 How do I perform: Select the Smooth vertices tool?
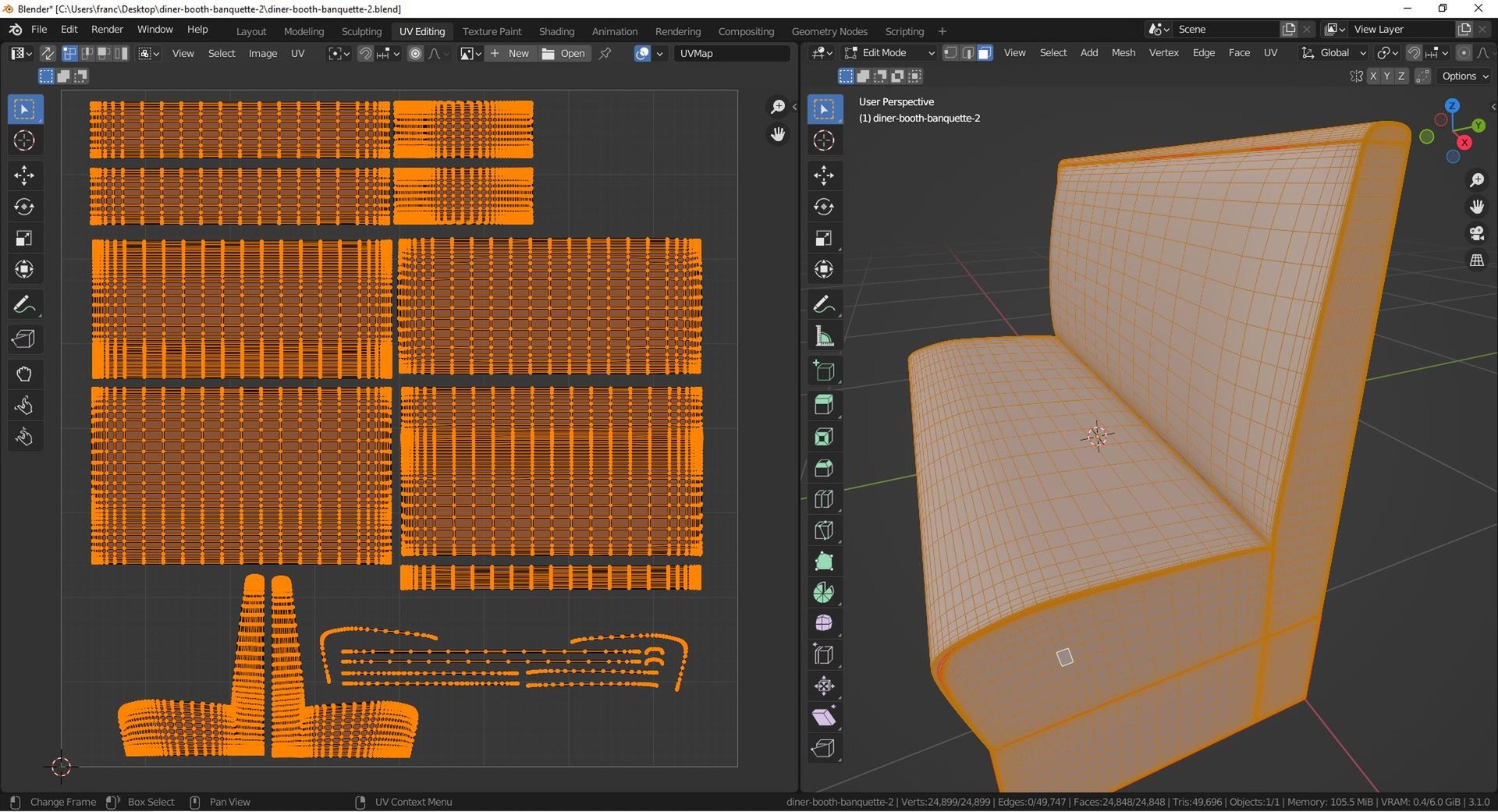pos(824,623)
